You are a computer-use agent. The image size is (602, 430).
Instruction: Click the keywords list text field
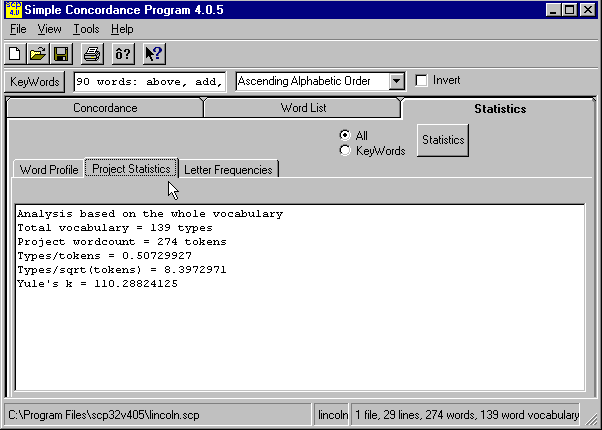point(149,81)
